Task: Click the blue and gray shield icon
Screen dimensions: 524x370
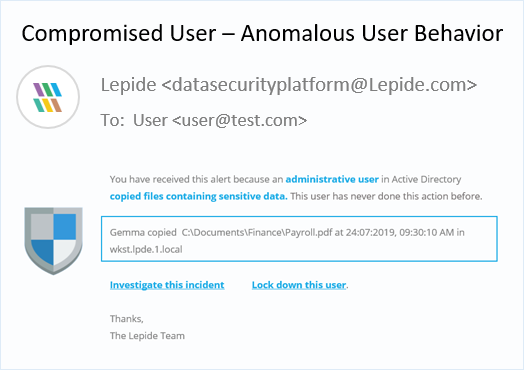Action: (53, 241)
